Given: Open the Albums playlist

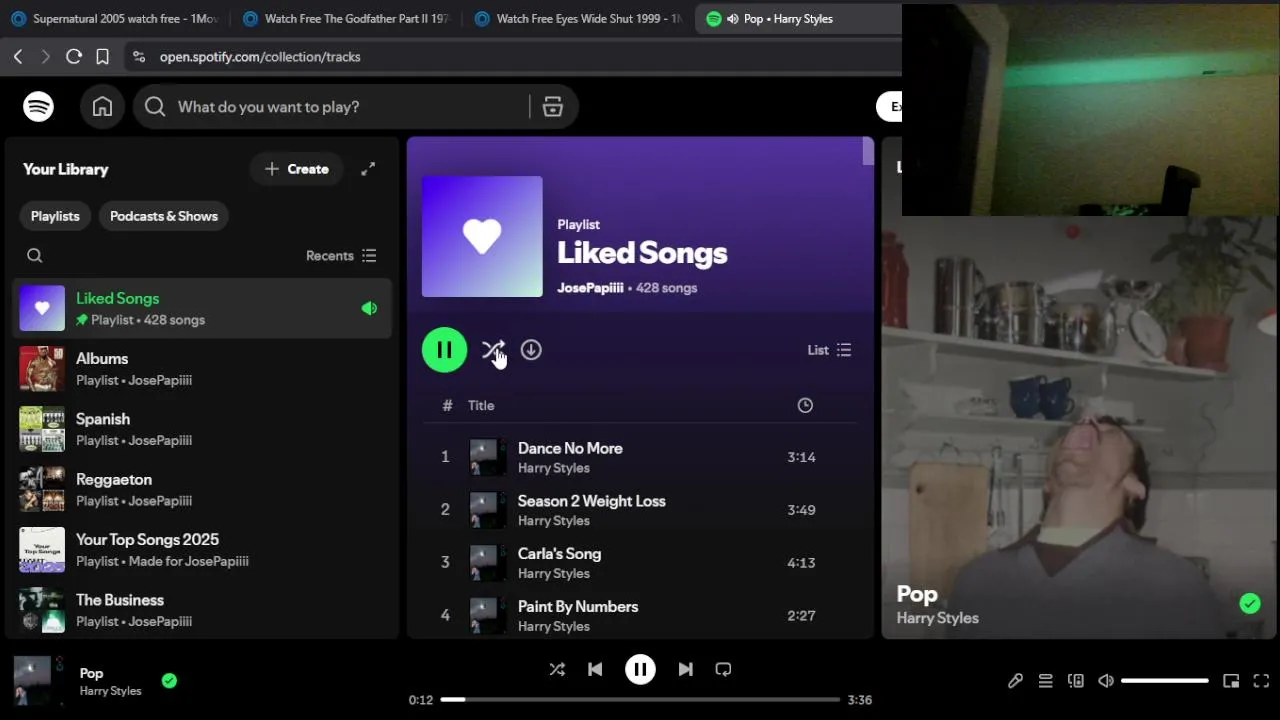Looking at the screenshot, I should pos(202,369).
